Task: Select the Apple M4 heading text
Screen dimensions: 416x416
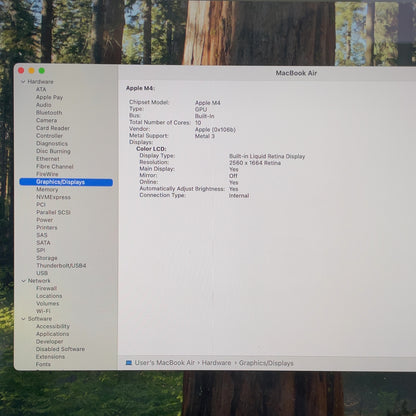Action: (x=140, y=88)
